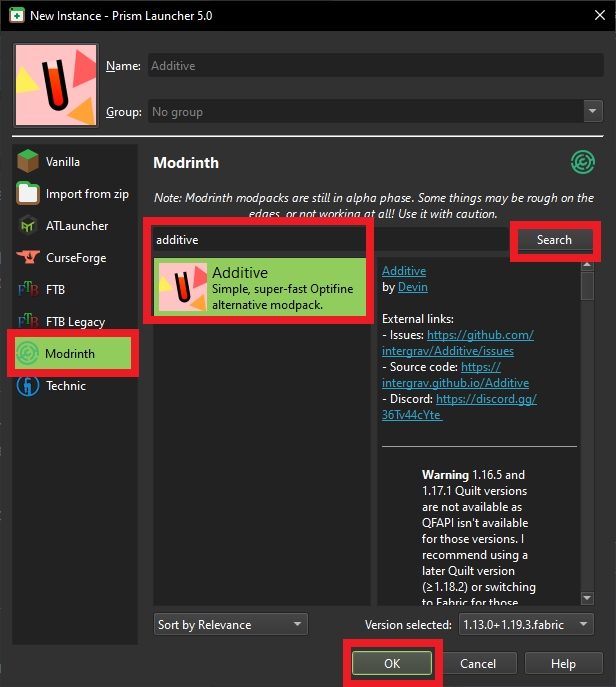
Task: Click the Cancel button
Action: [478, 663]
